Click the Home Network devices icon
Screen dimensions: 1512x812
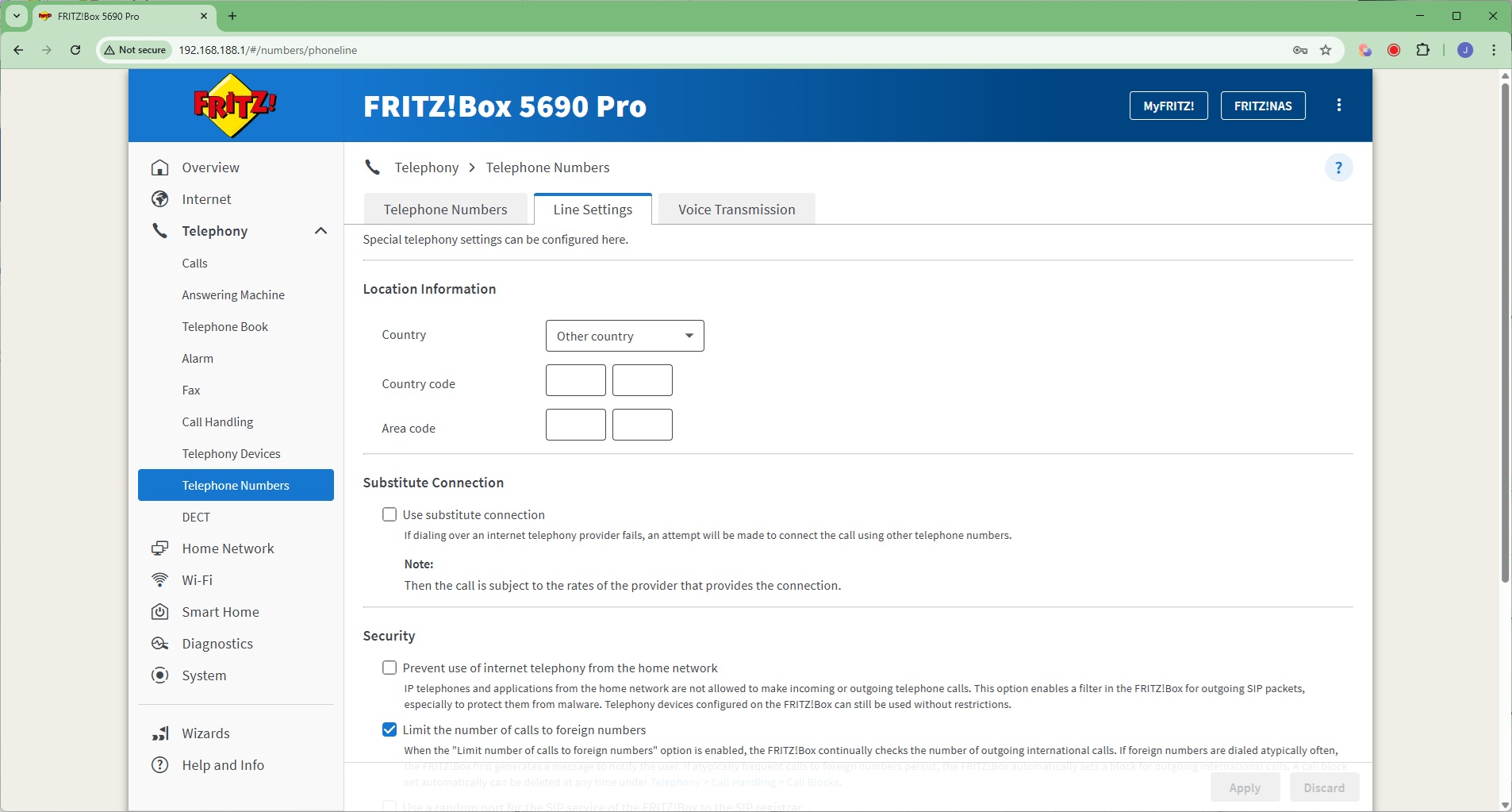(160, 548)
